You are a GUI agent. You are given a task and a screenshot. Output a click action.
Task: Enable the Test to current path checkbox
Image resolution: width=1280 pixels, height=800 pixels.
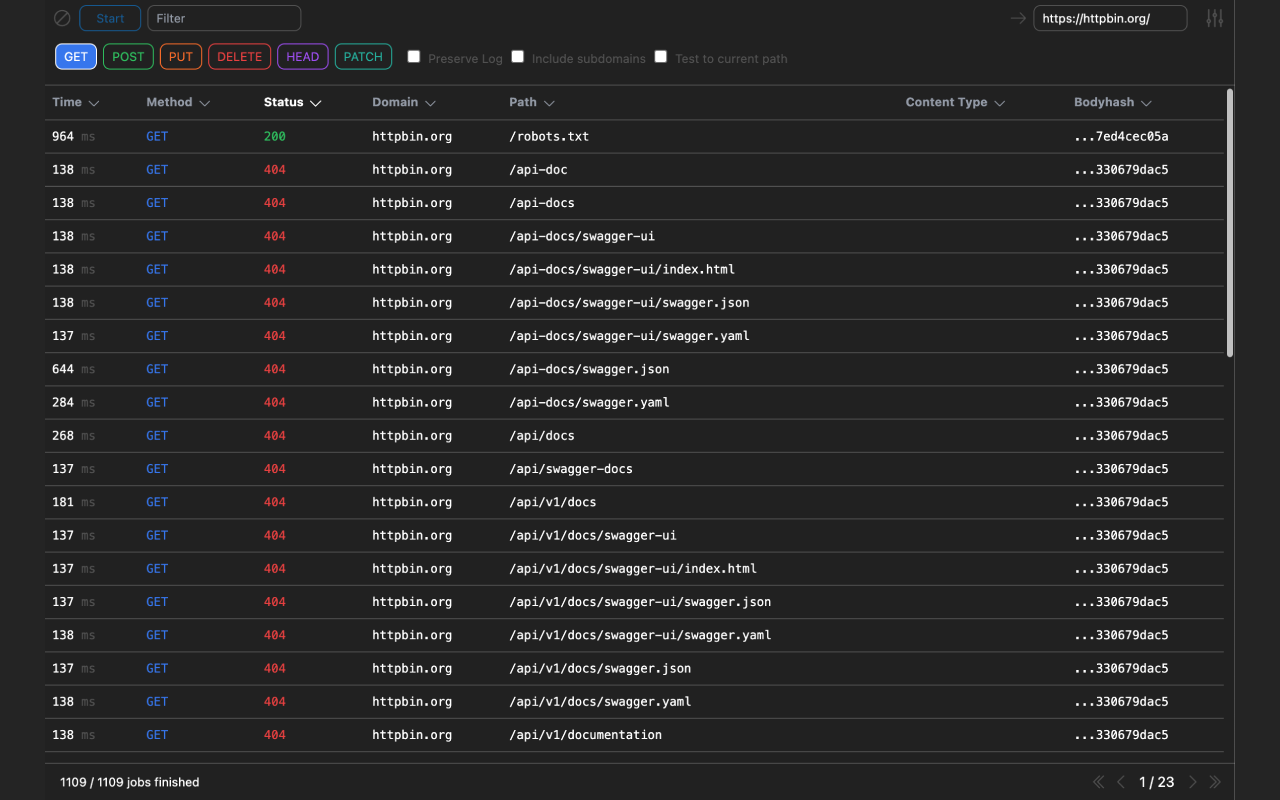[x=661, y=57]
